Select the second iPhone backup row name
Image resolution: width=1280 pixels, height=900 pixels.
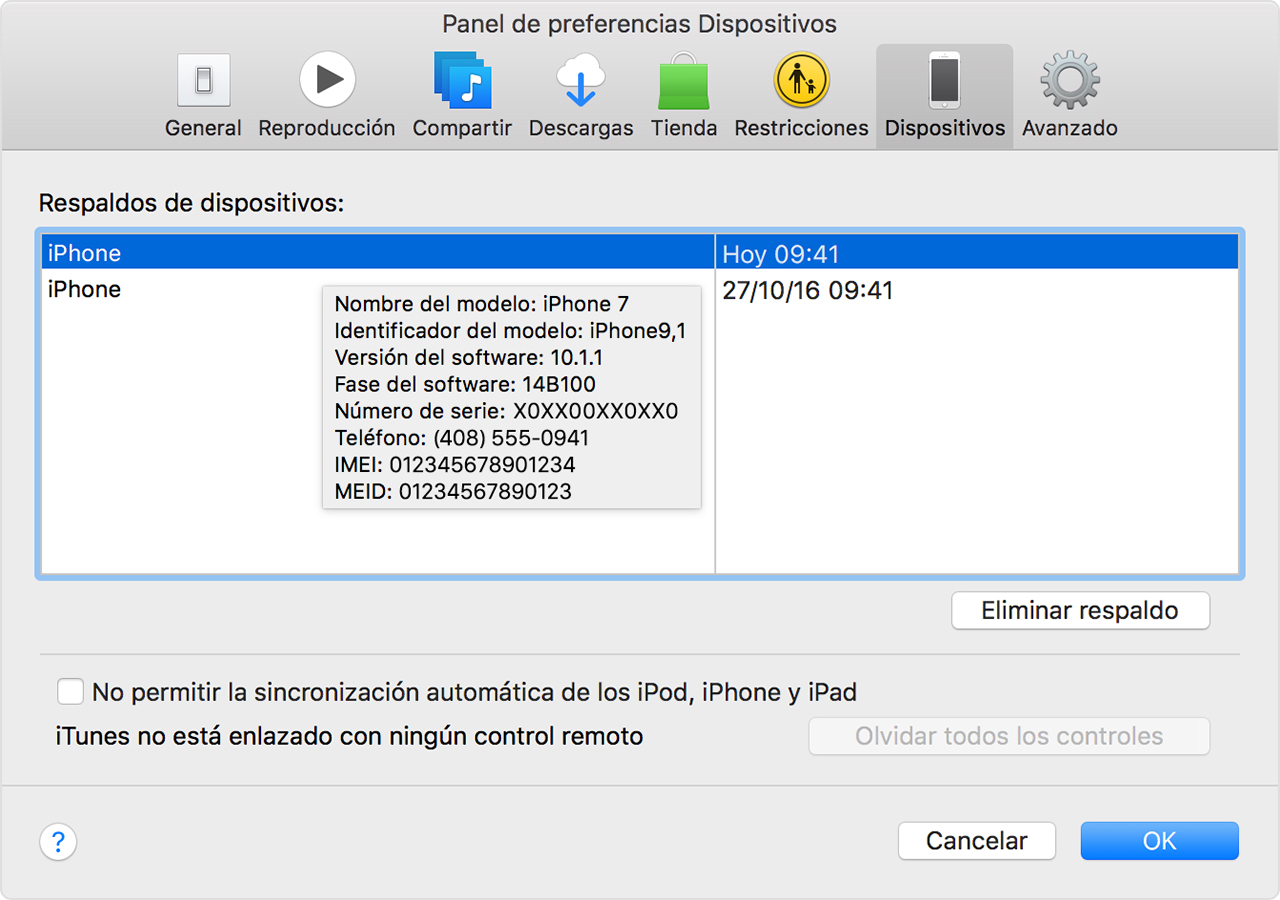[x=84, y=290]
